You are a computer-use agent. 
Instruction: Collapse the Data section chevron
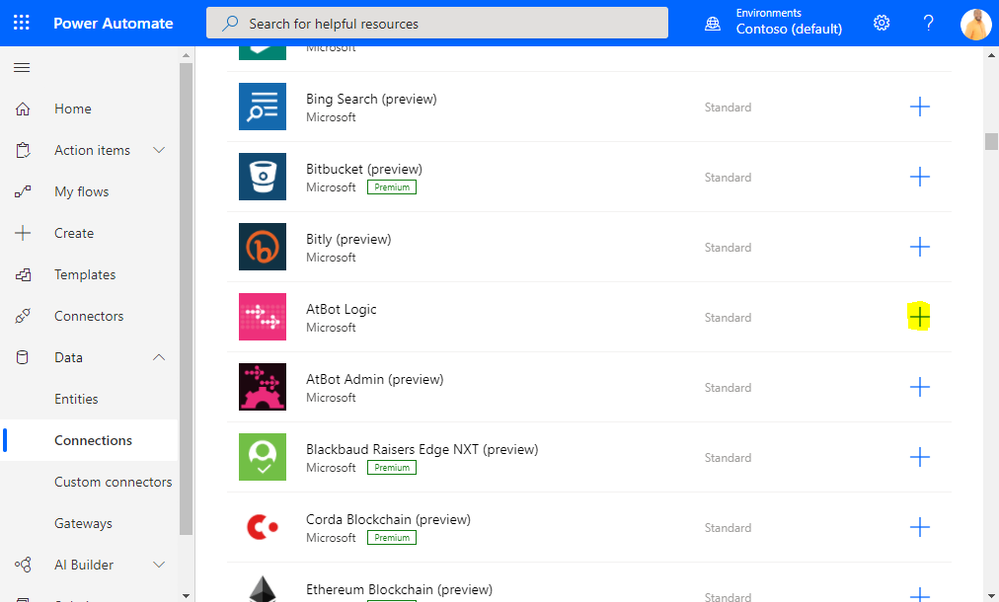coord(158,357)
